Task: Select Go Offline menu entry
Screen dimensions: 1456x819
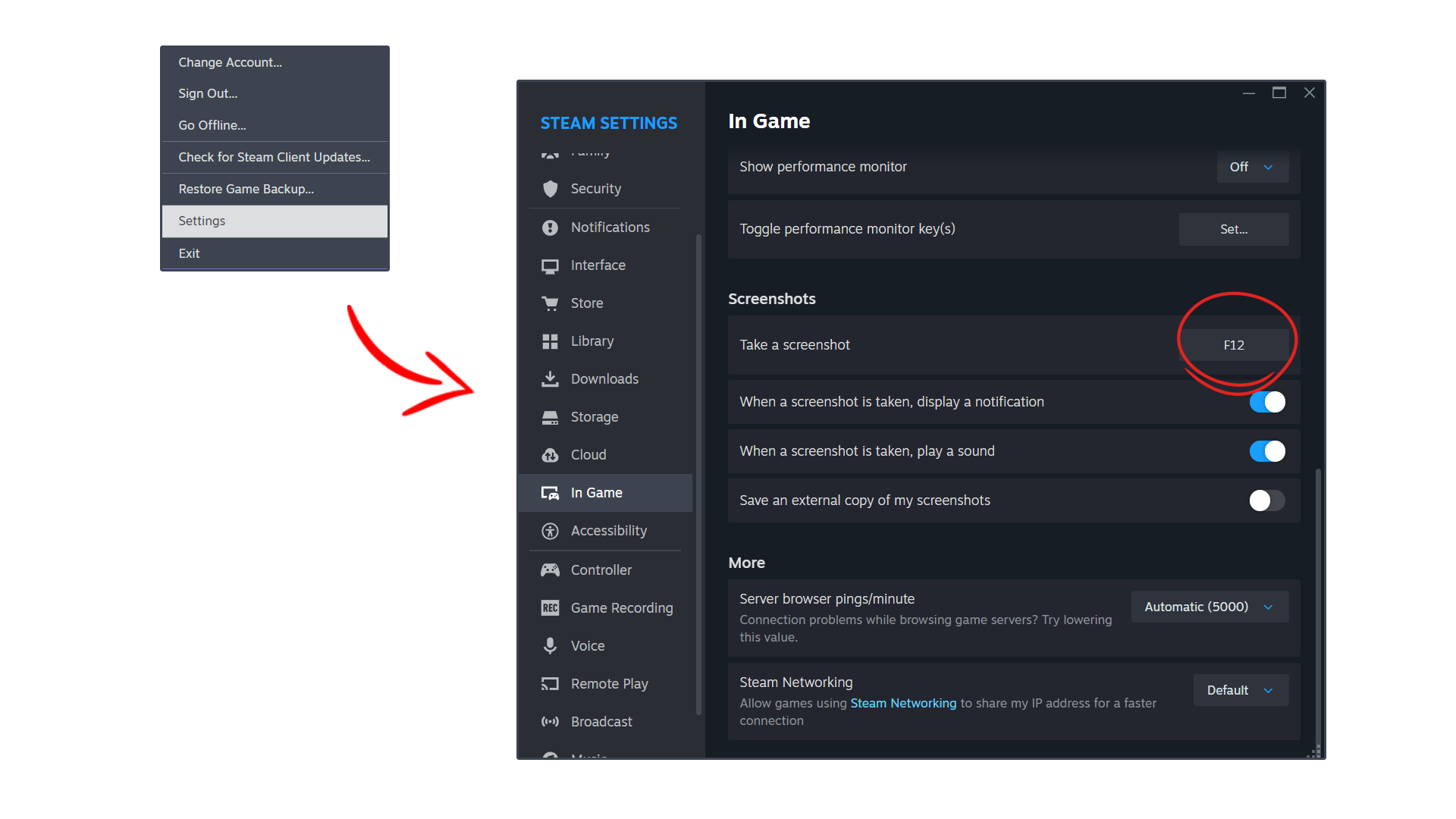Action: tap(275, 125)
